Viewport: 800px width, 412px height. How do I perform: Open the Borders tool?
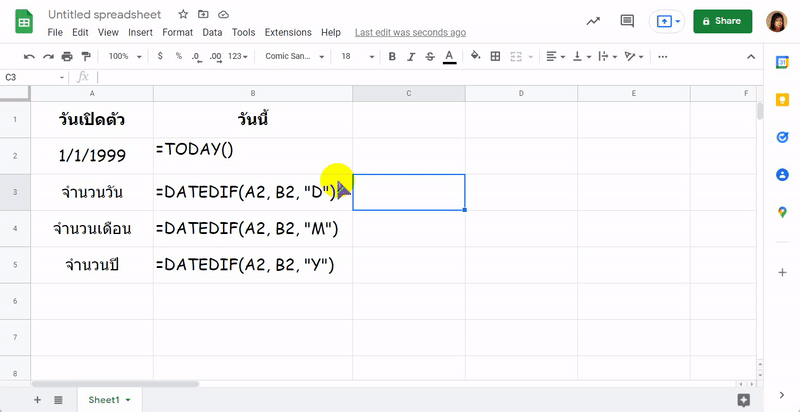click(495, 57)
